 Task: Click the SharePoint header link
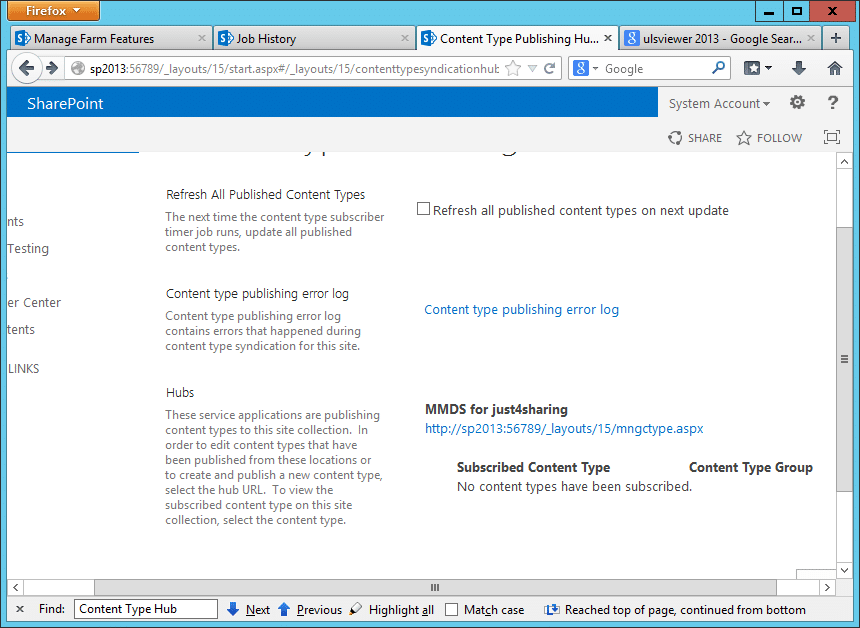(x=65, y=104)
